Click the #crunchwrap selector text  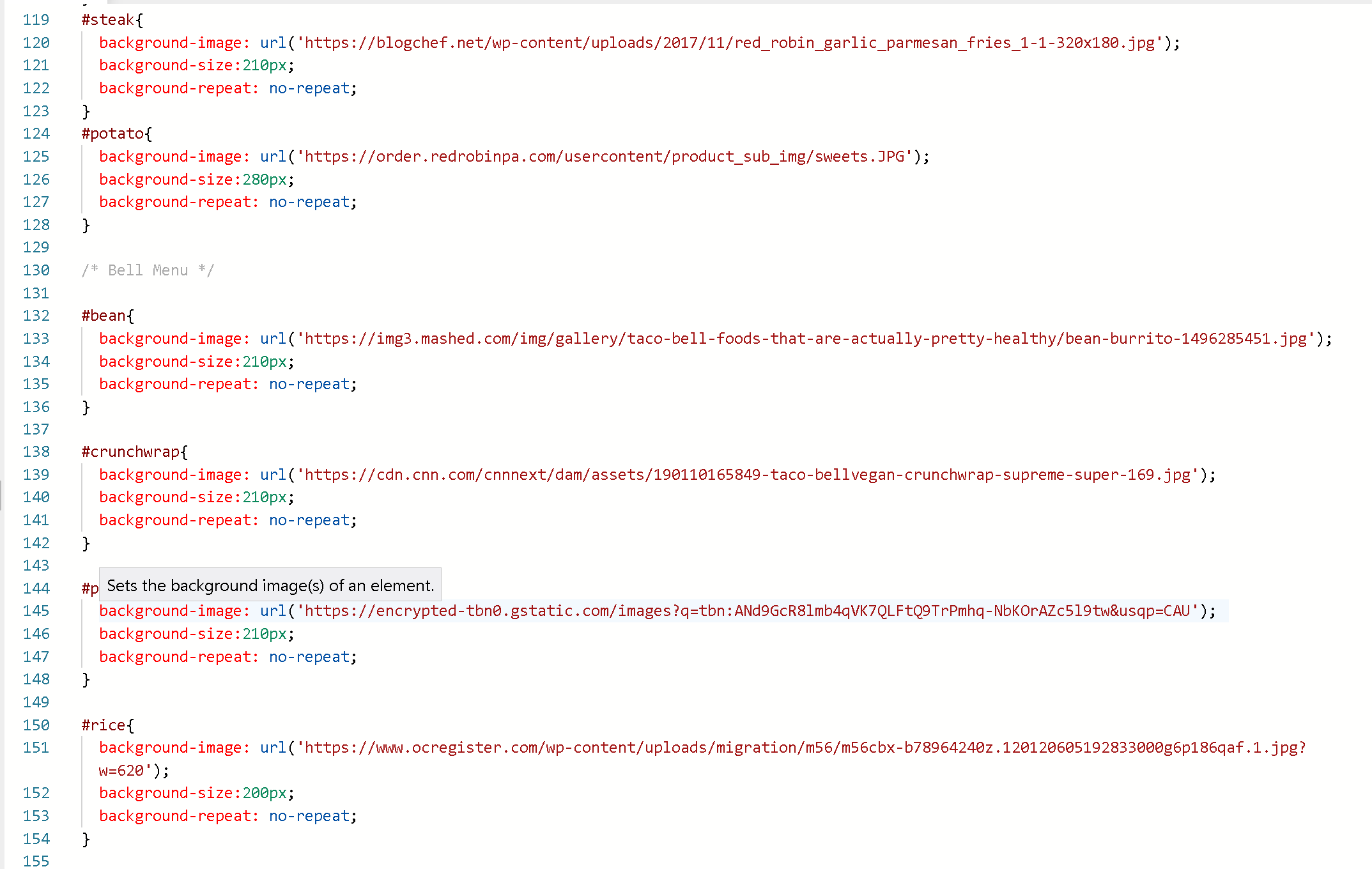(x=131, y=452)
